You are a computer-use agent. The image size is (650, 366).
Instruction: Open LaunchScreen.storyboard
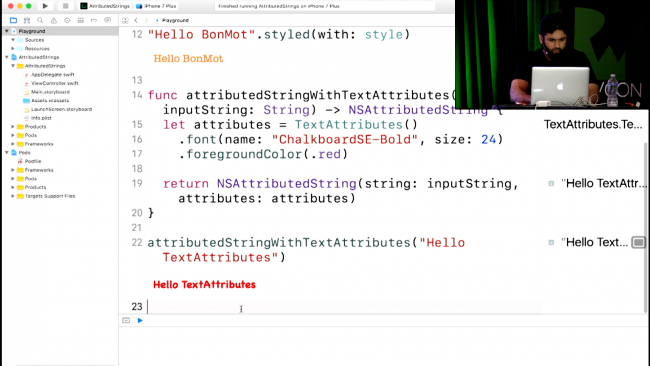61,109
